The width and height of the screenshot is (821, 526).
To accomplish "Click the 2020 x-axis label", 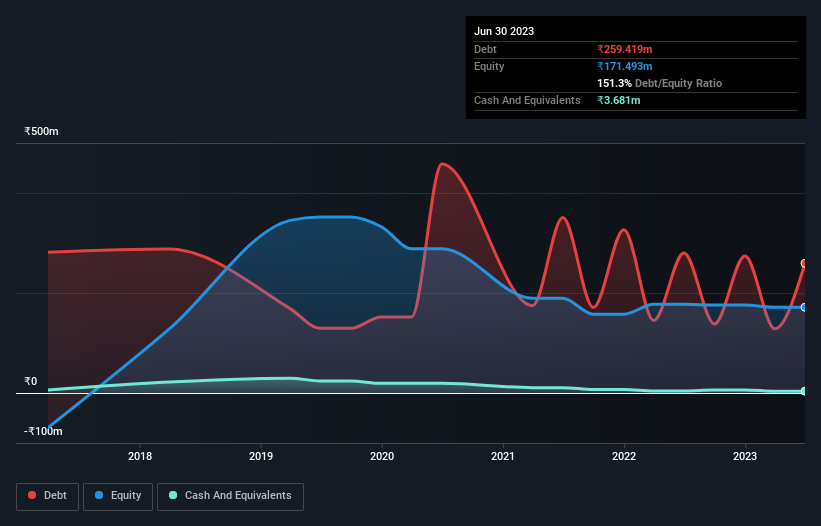I will pos(382,456).
